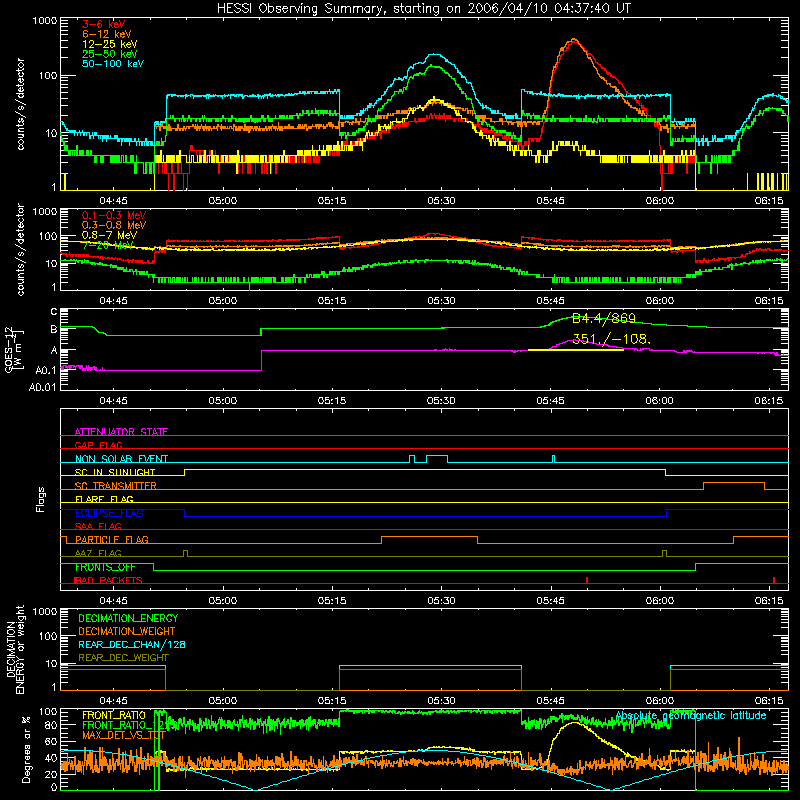The image size is (800, 800).
Task: Select the red 3-6 keV legend label
Action: click(x=103, y=24)
